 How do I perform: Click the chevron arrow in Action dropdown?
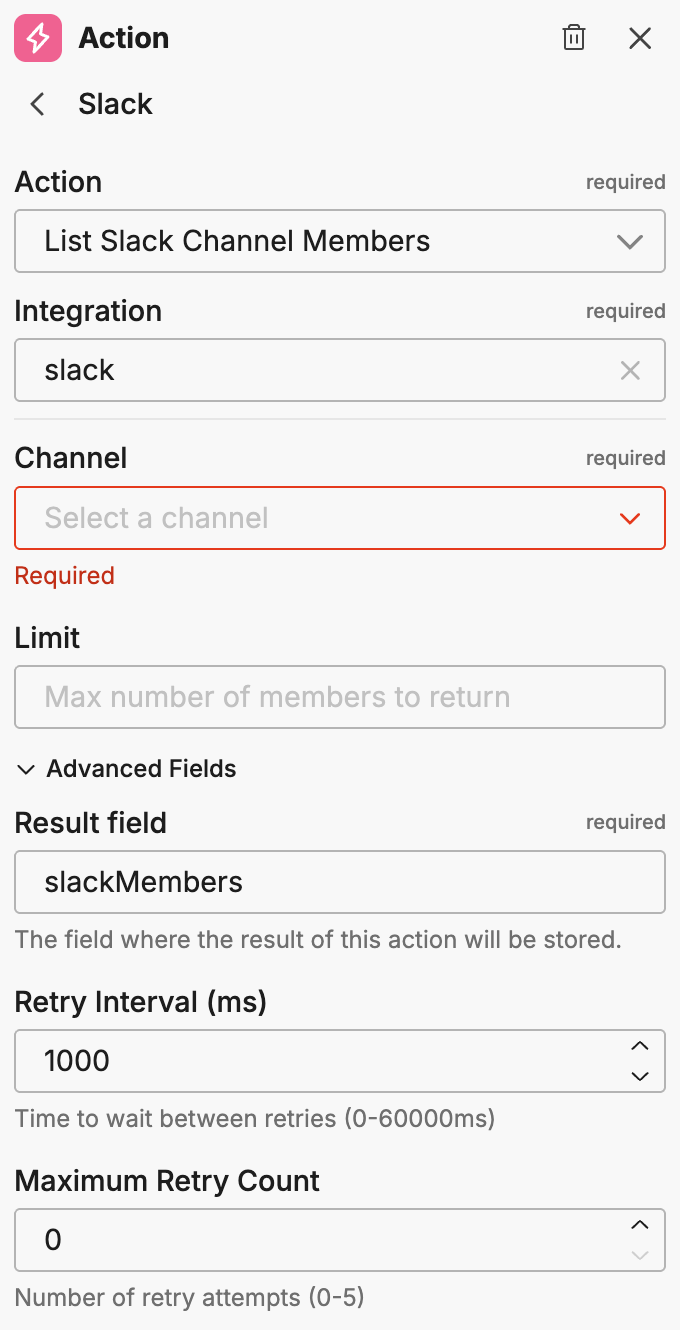pos(630,242)
